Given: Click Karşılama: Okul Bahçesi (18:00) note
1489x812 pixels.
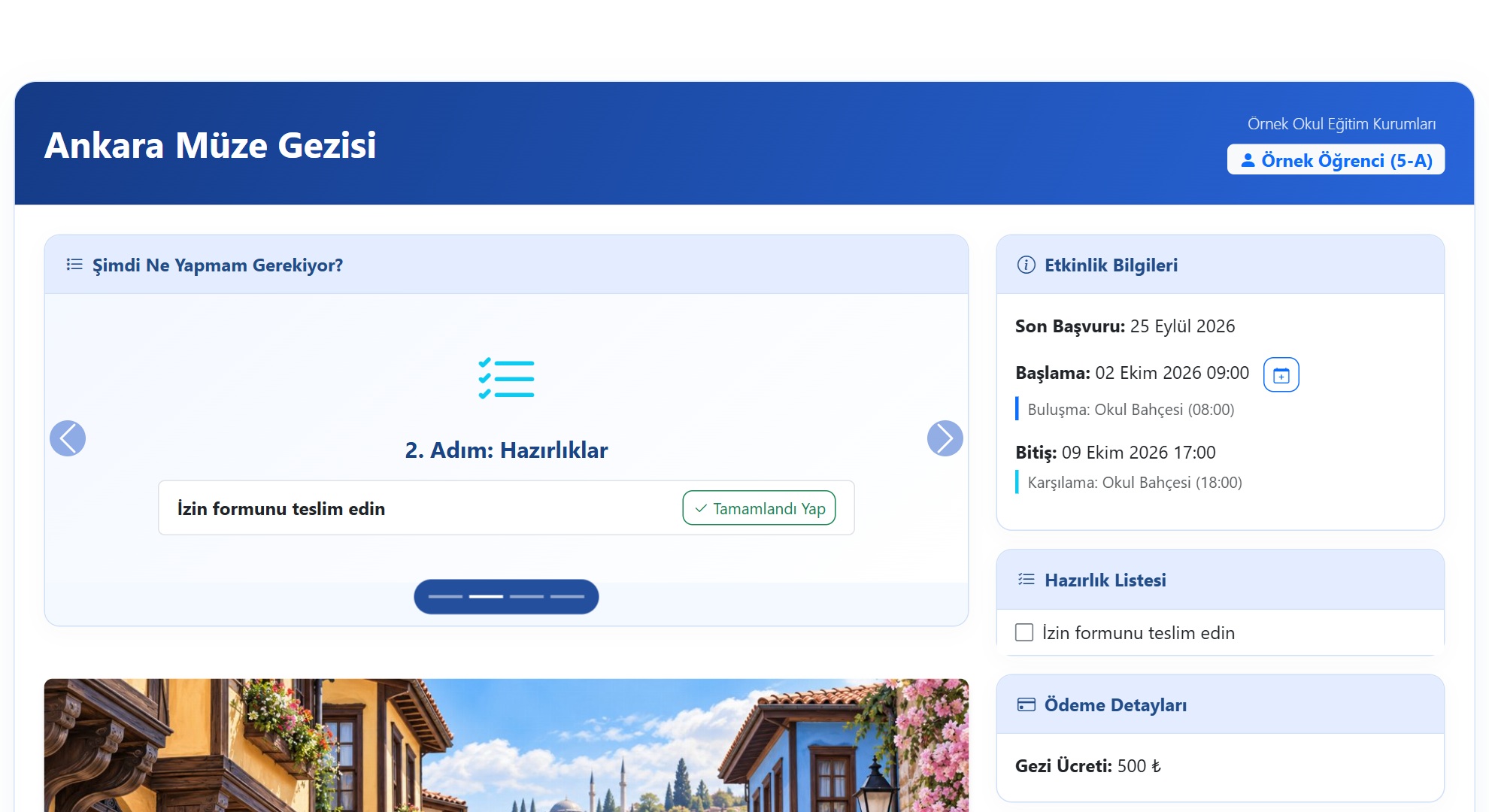Looking at the screenshot, I should pos(1135,483).
